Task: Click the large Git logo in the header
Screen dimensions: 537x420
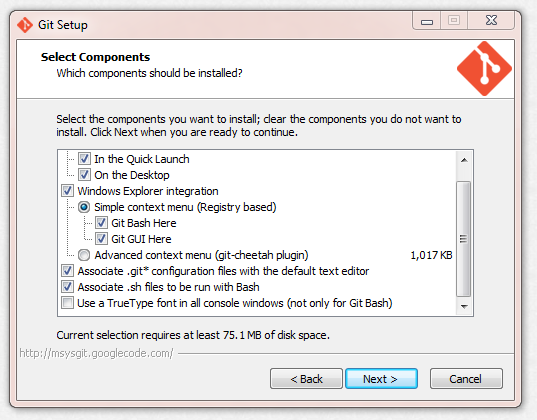Action: 484,69
